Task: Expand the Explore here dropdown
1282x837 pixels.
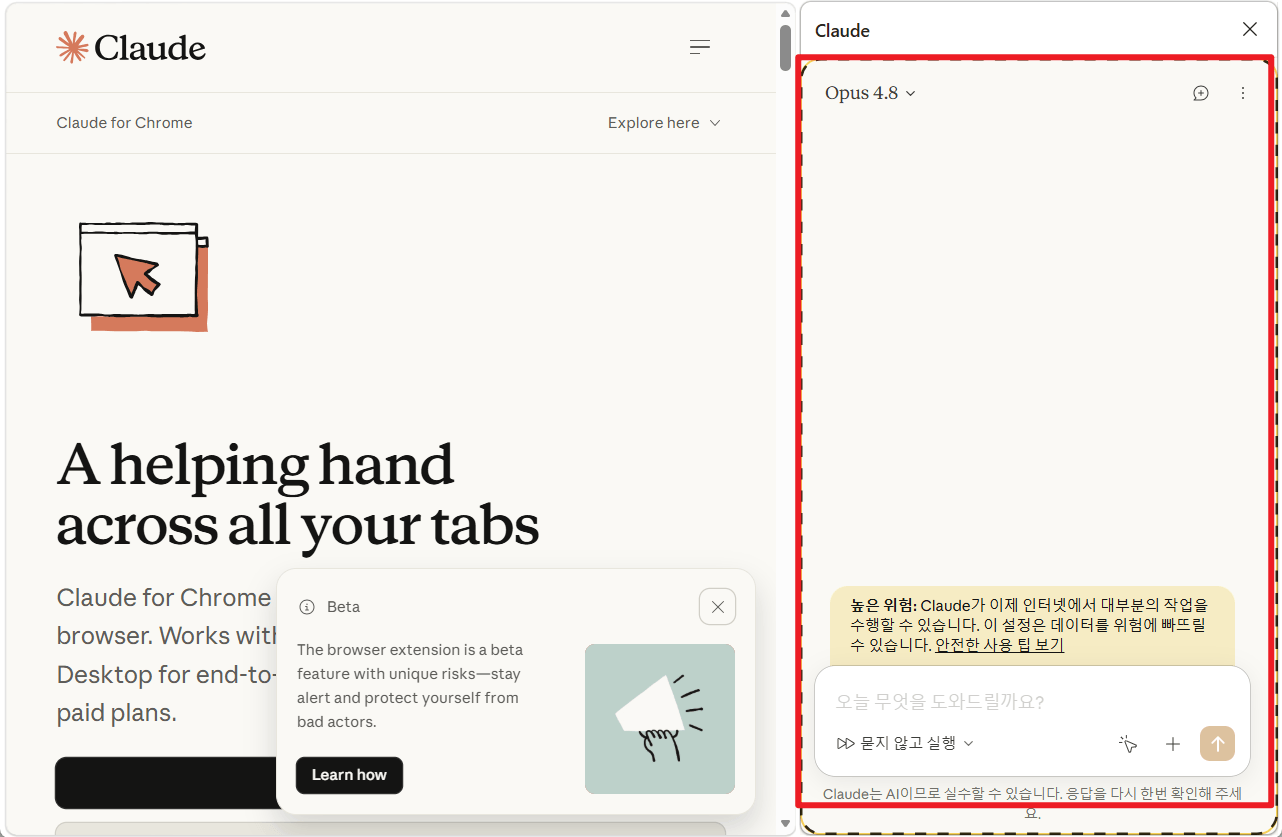Action: [x=664, y=123]
